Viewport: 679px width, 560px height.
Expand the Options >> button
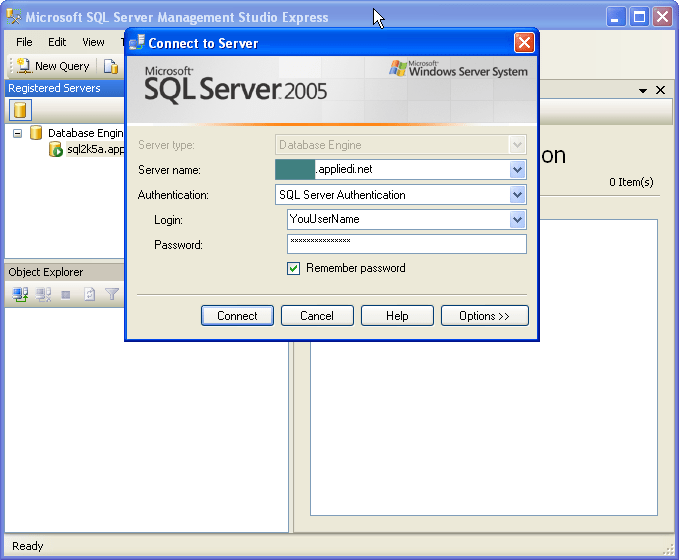[485, 316]
